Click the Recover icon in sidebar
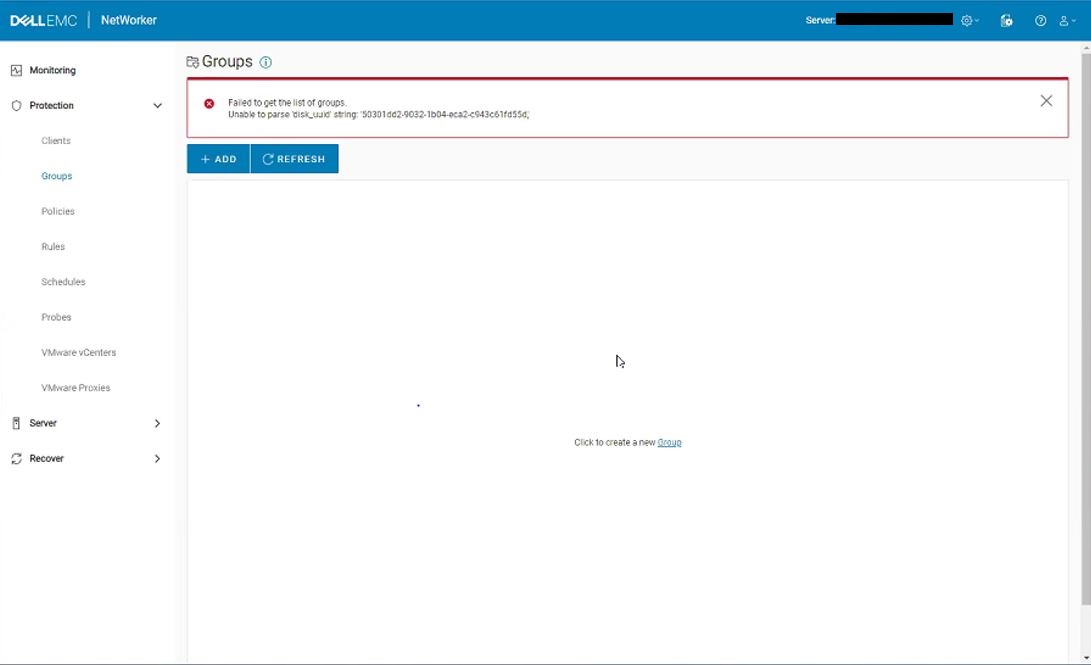Screen dimensions: 1091x665 (16, 458)
